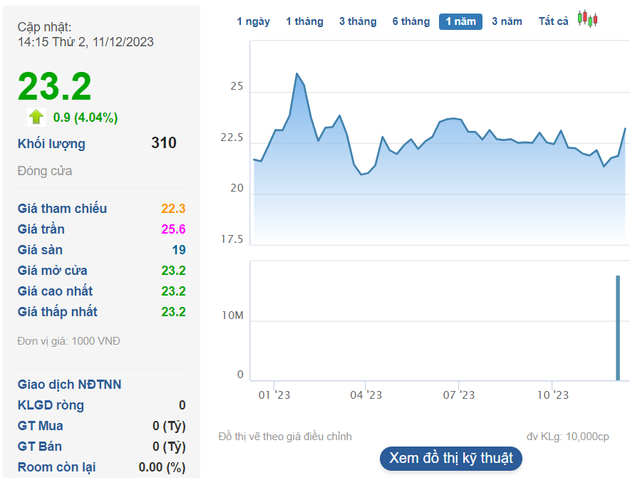Click the volume value 310

(164, 143)
